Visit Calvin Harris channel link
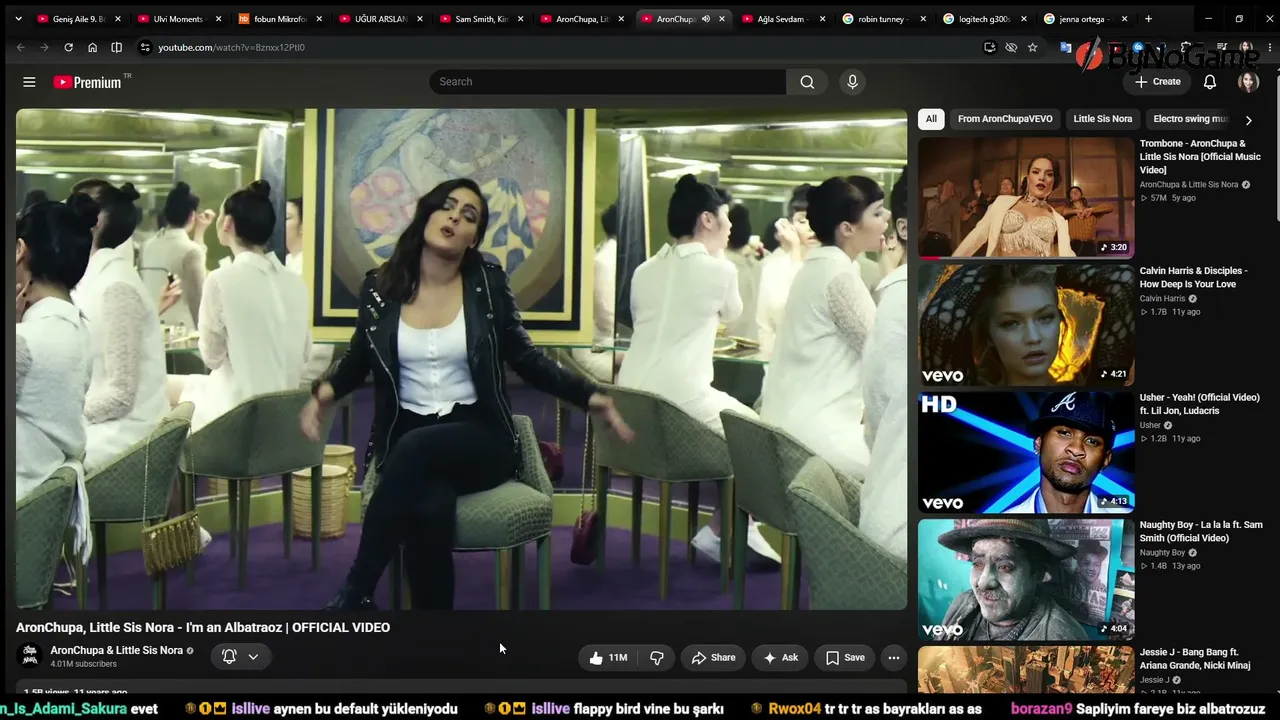The height and width of the screenshot is (720, 1280). (1162, 298)
